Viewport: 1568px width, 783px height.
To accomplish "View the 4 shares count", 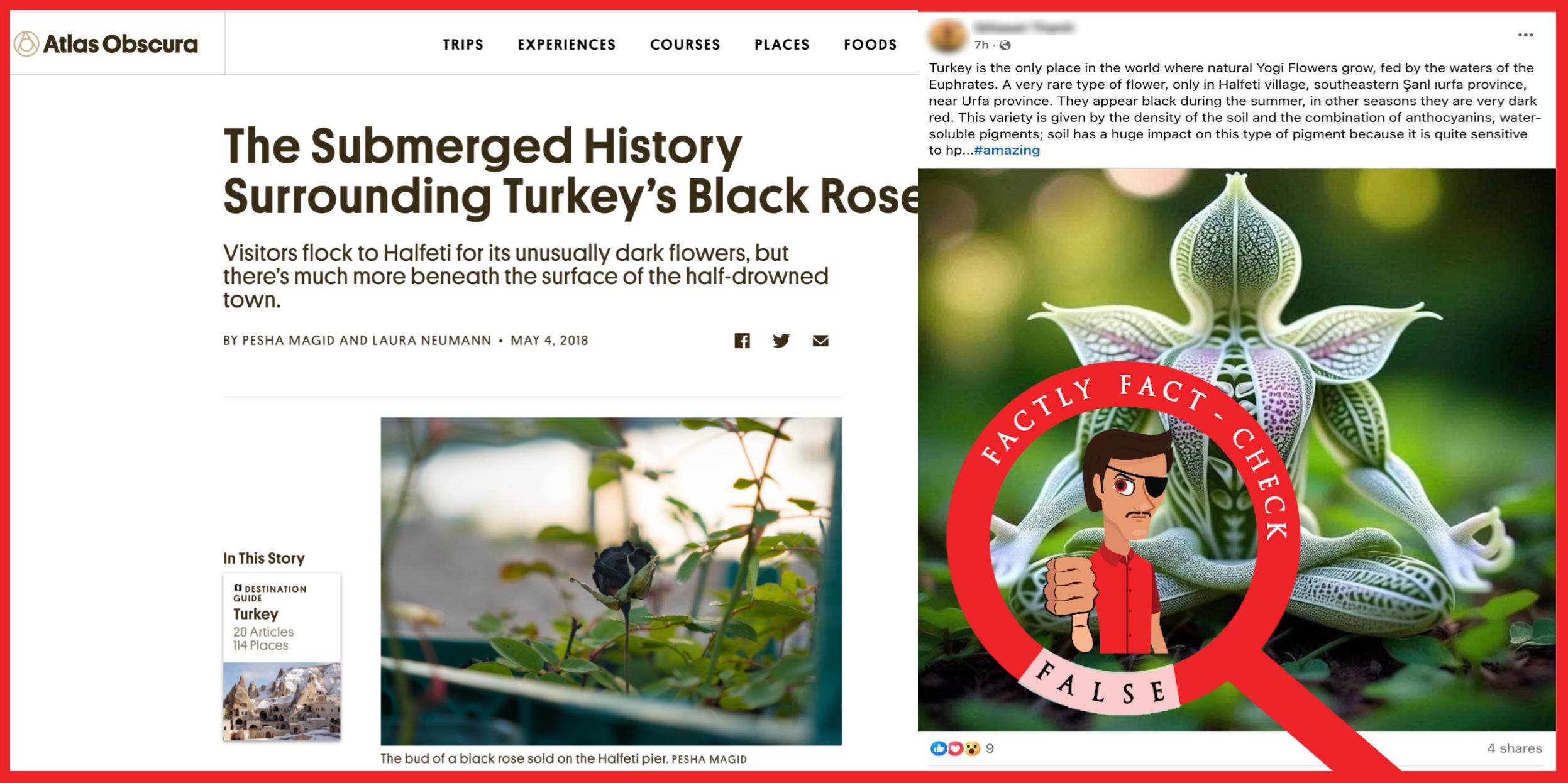I will (1514, 748).
